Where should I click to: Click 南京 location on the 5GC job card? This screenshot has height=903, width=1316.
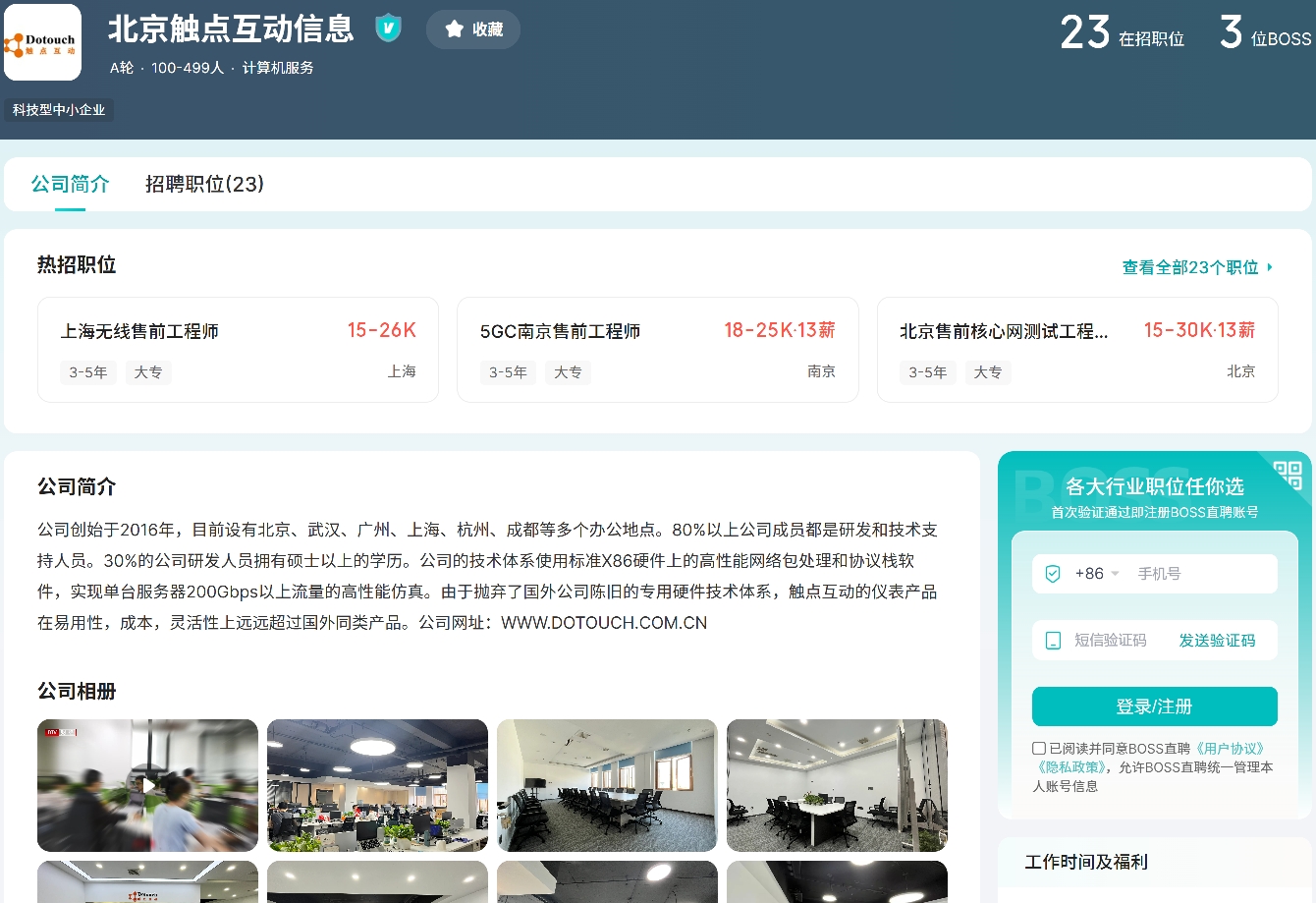(821, 371)
